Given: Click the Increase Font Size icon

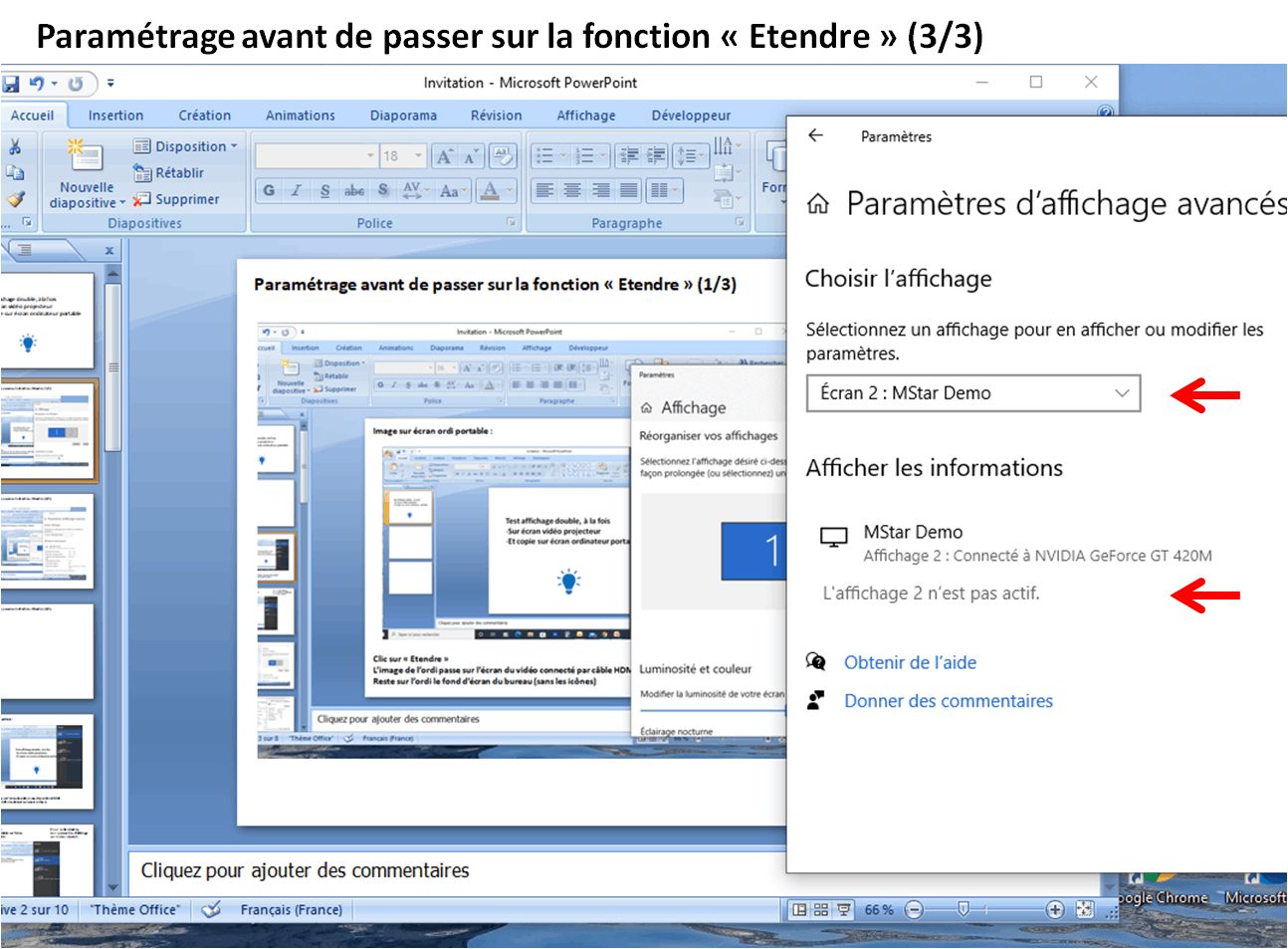Looking at the screenshot, I should 445,156.
